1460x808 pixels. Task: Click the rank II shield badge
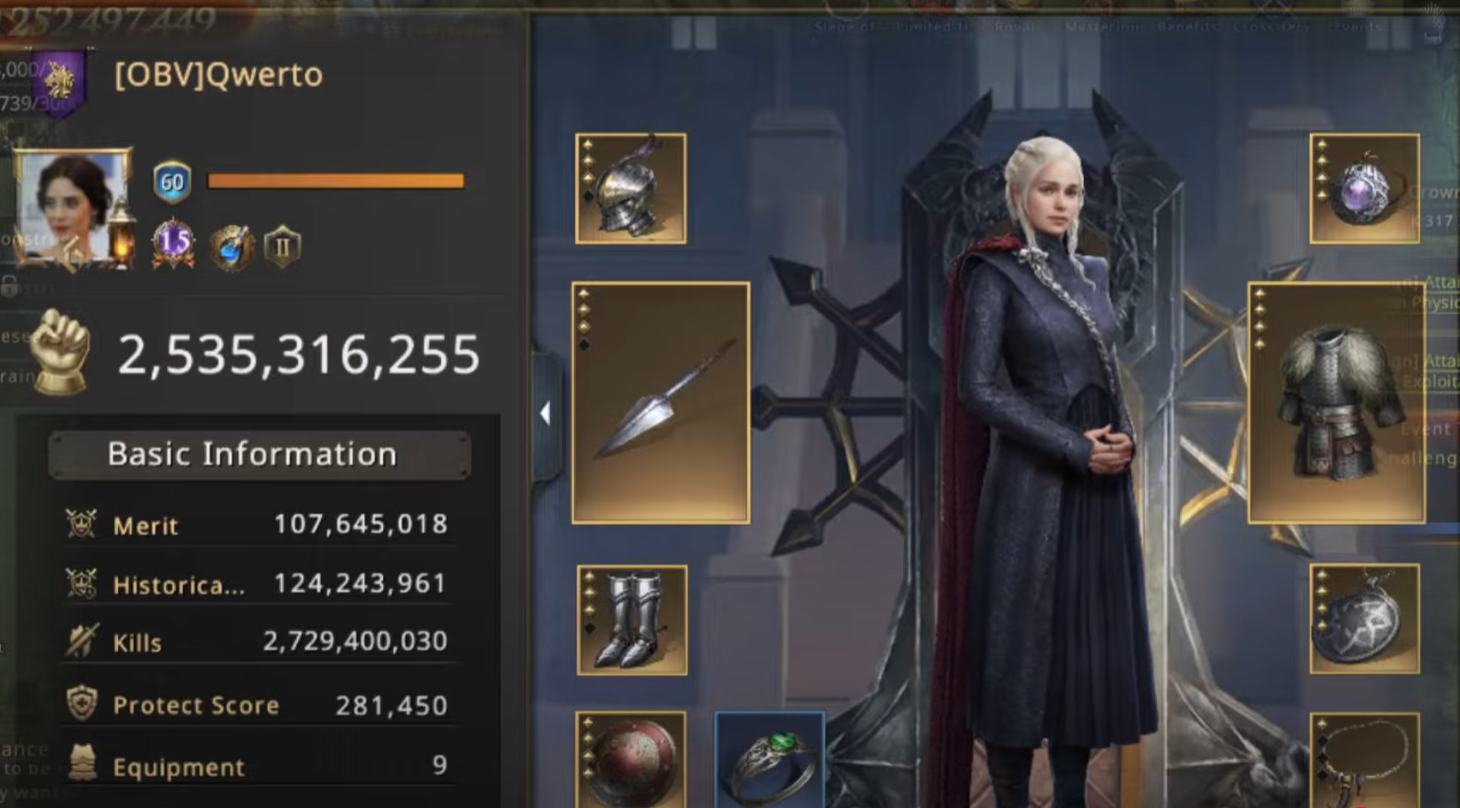click(x=282, y=246)
